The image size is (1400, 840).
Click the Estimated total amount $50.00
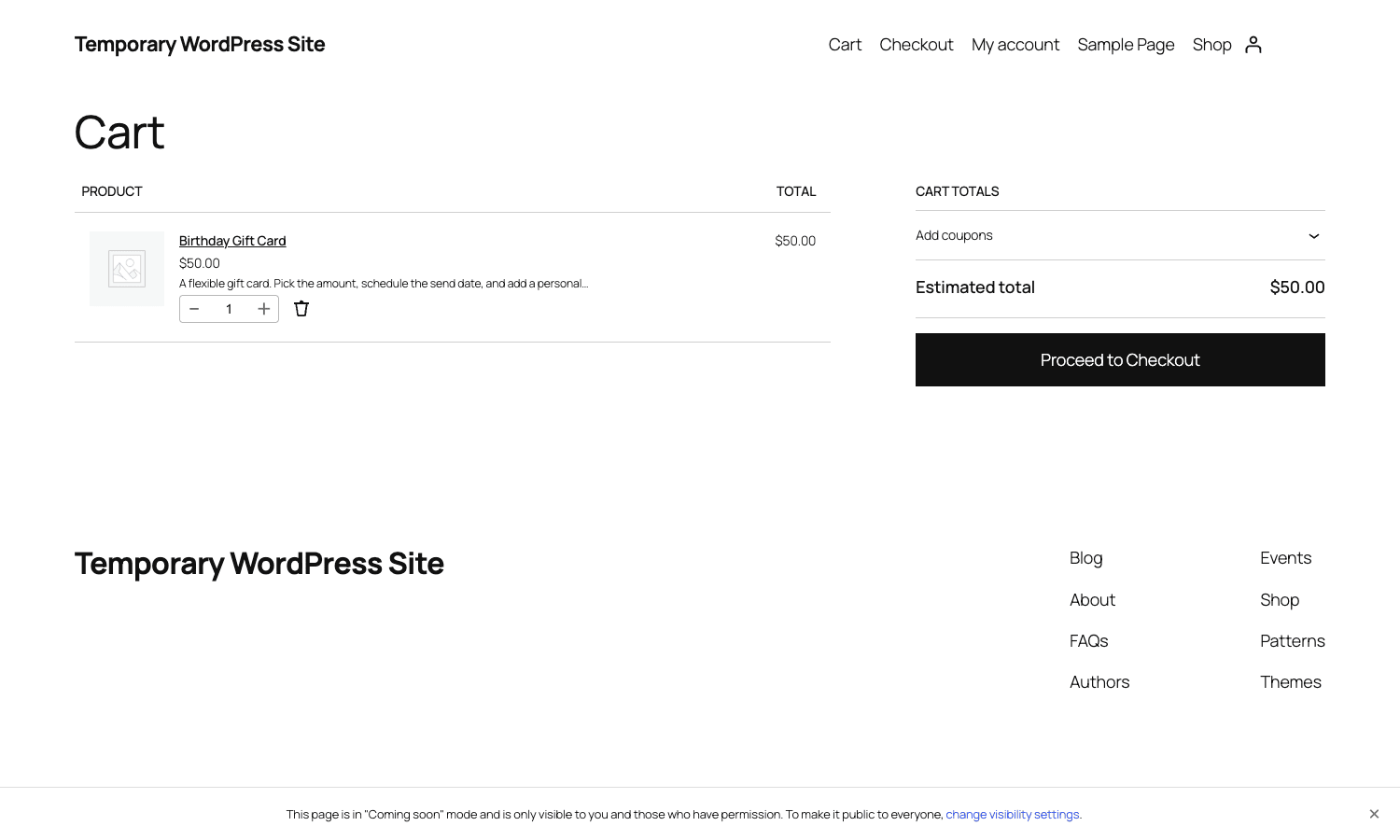[1297, 287]
